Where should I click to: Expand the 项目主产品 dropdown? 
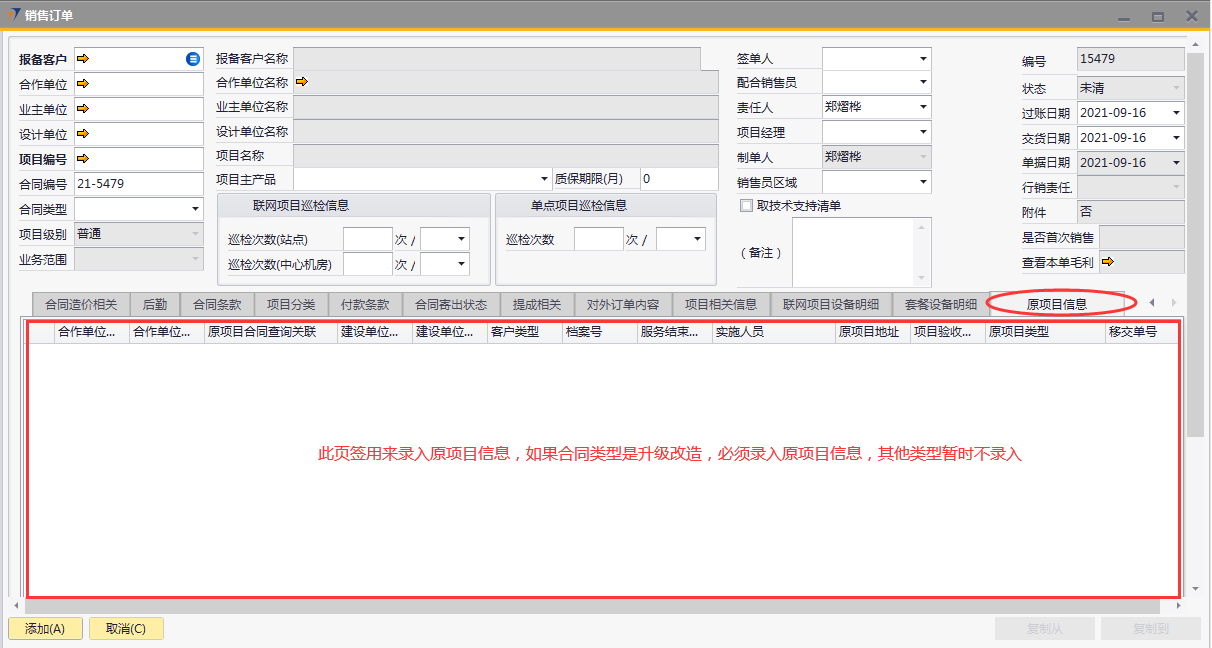point(544,179)
